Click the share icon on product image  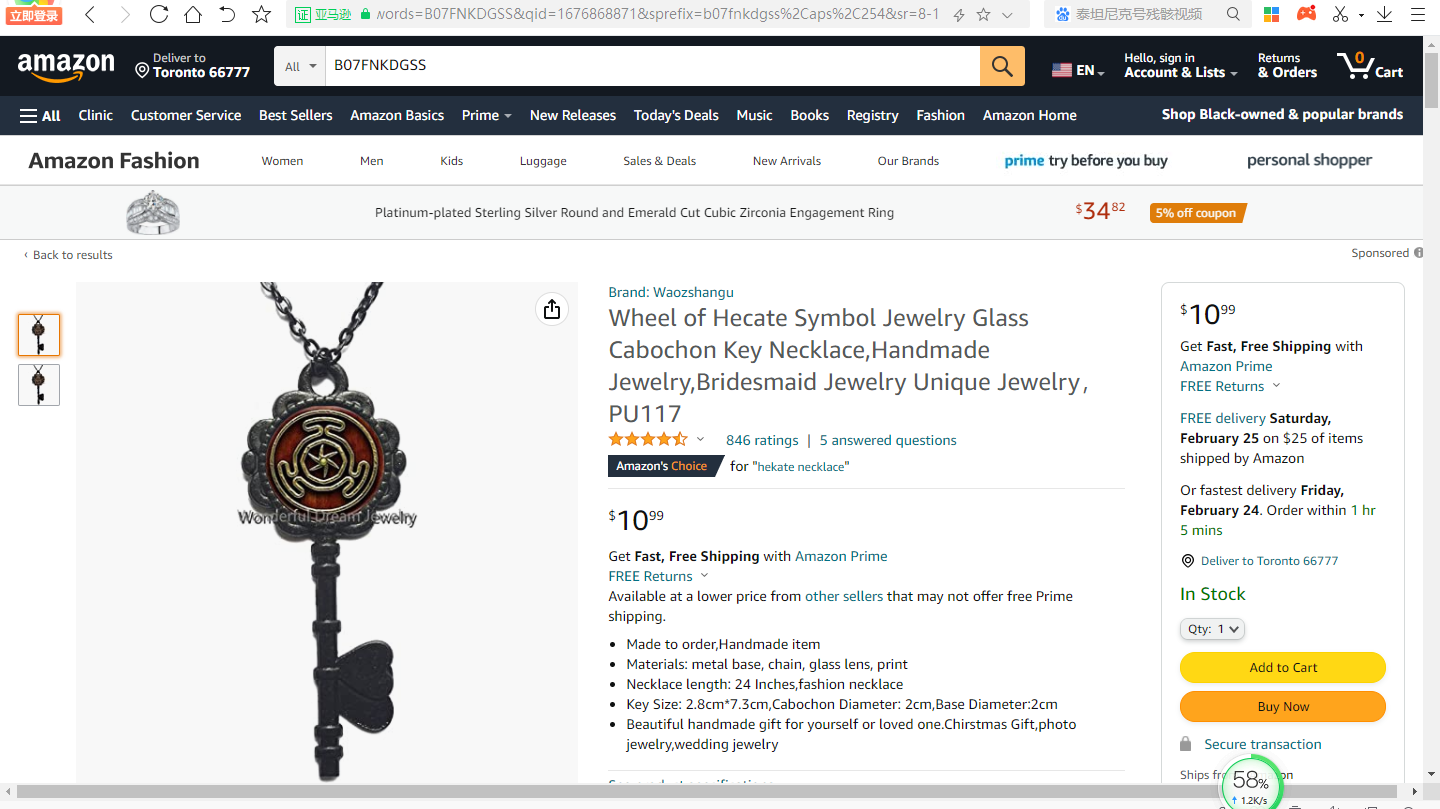coord(552,310)
